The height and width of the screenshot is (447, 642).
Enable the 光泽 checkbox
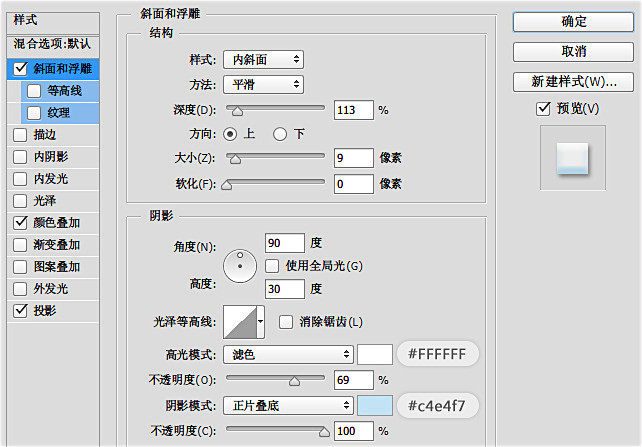20,201
